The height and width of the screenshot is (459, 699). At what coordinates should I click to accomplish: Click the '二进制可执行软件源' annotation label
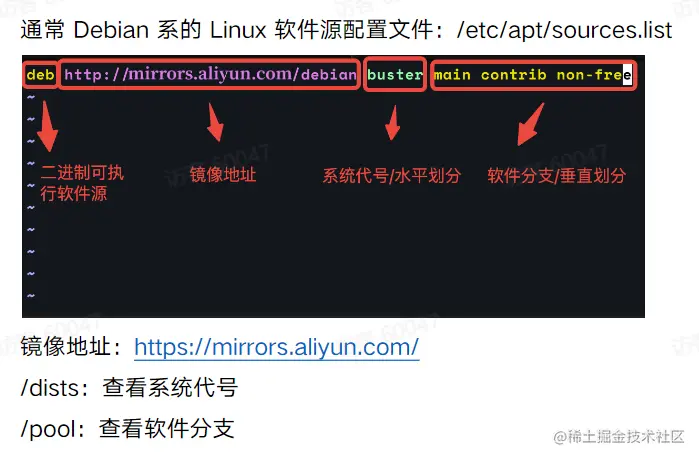point(82,183)
